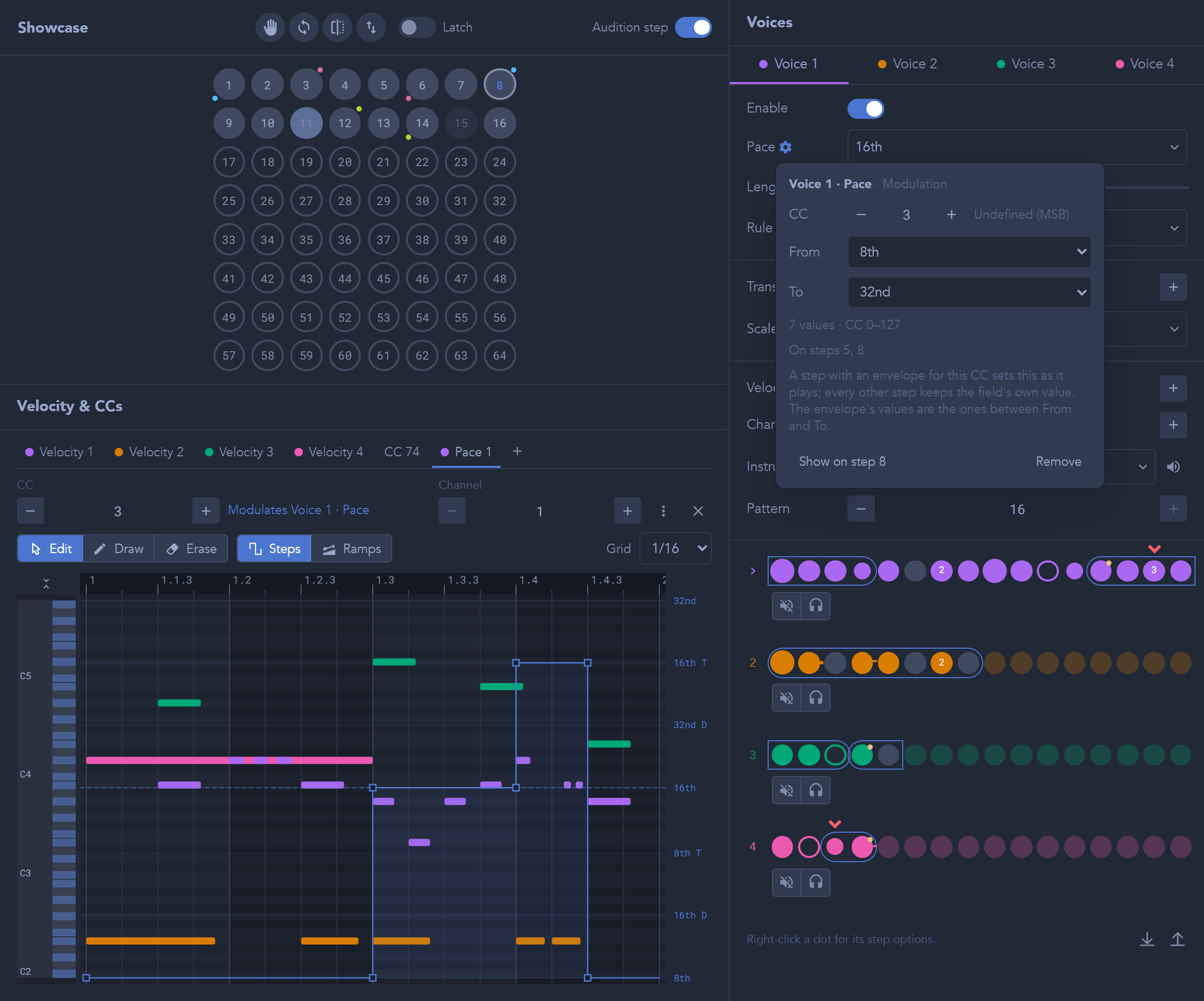Solo voice 2 with headphones icon
The width and height of the screenshot is (1204, 1001).
(x=816, y=698)
